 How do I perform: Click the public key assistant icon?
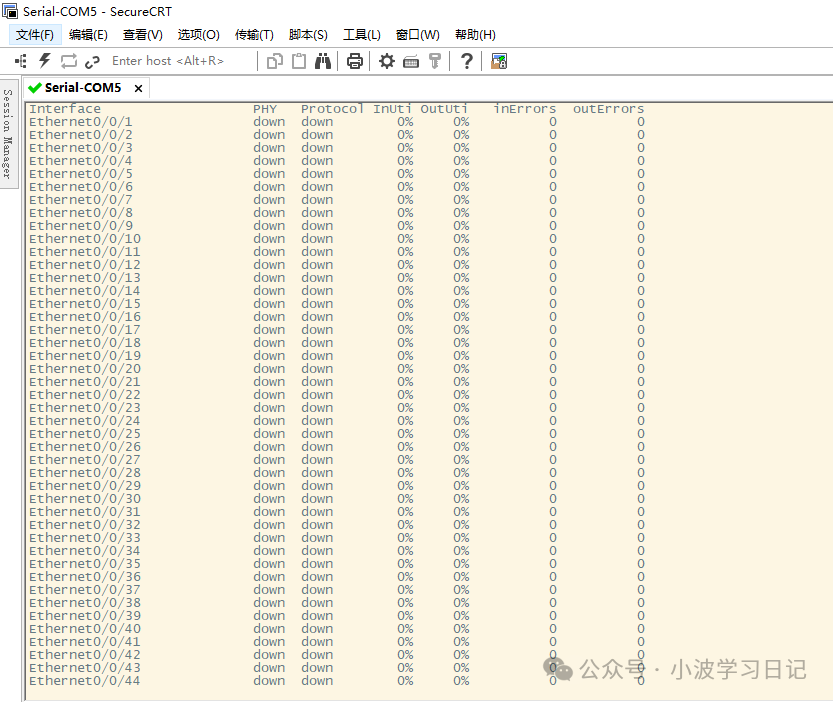pyautogui.click(x=435, y=61)
